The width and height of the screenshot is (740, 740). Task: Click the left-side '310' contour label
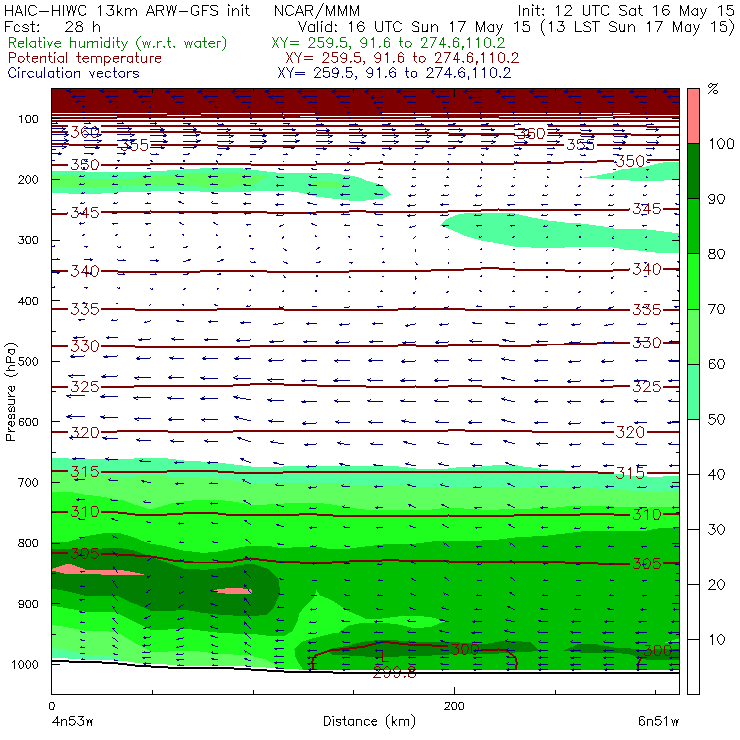(85, 512)
